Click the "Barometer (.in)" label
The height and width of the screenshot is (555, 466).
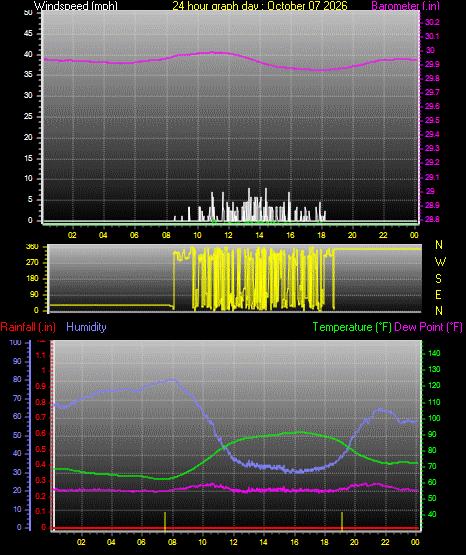click(405, 6)
